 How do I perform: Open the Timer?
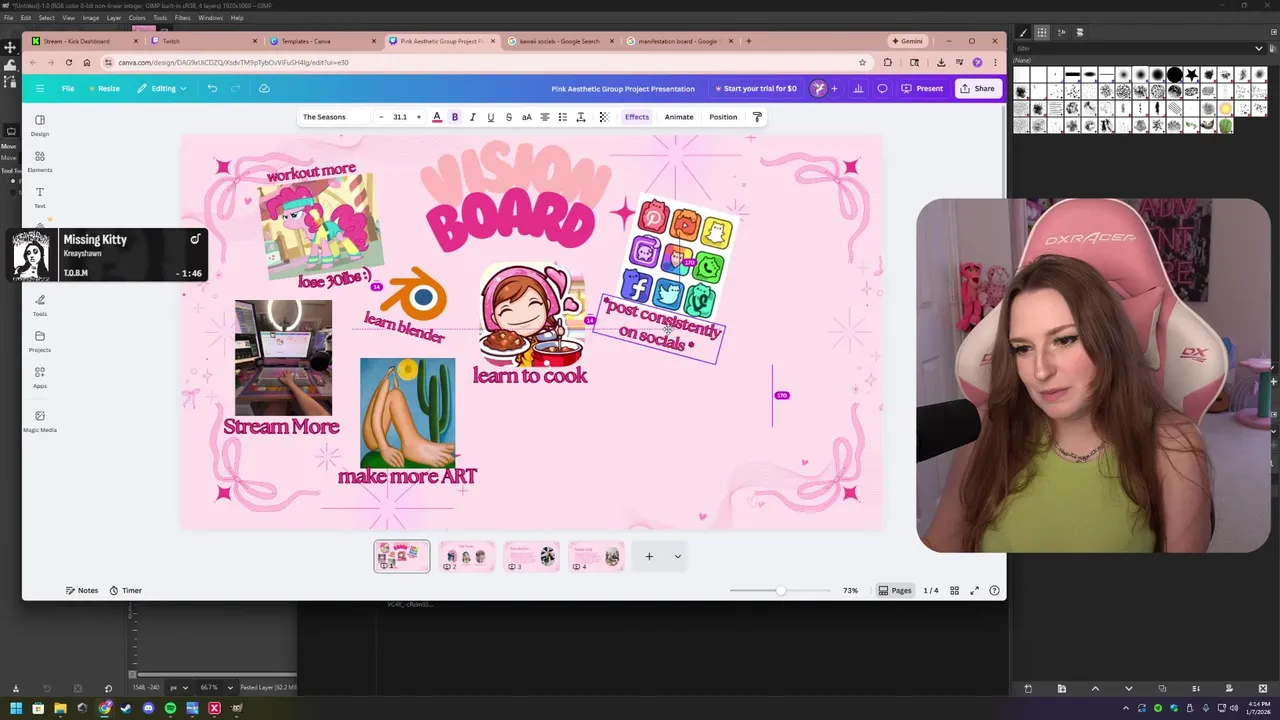[x=126, y=590]
